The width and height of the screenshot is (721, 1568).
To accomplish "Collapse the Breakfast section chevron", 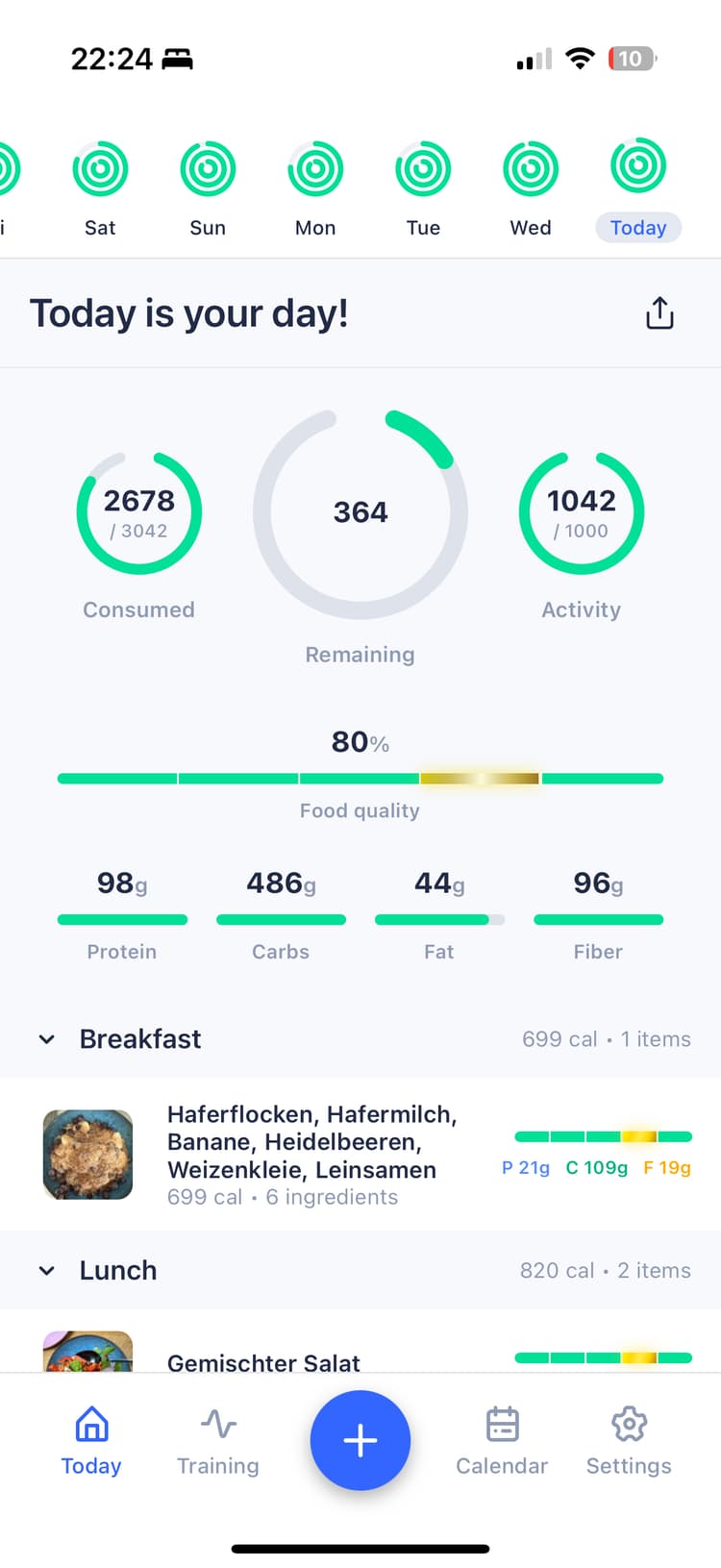I will pos(46,1039).
